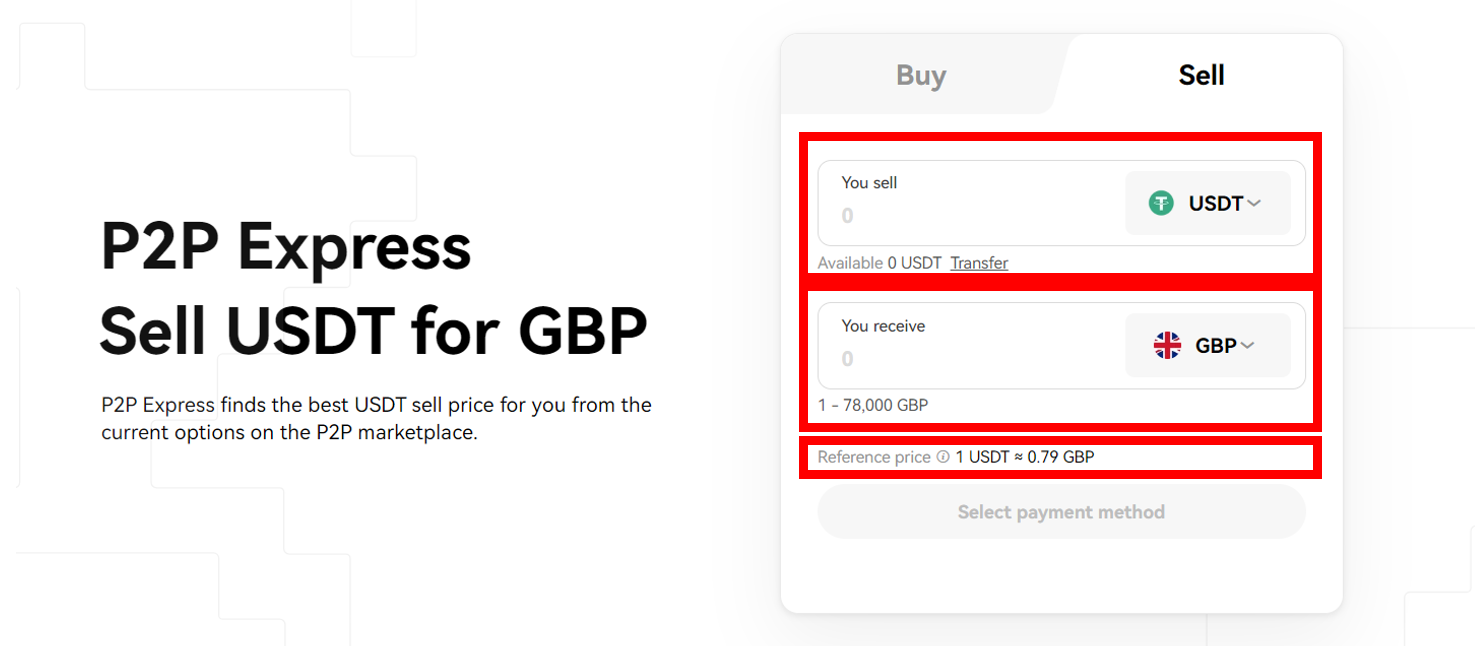The width and height of the screenshot is (1475, 646).
Task: Click the P2P Express heading line
Action: coord(286,246)
